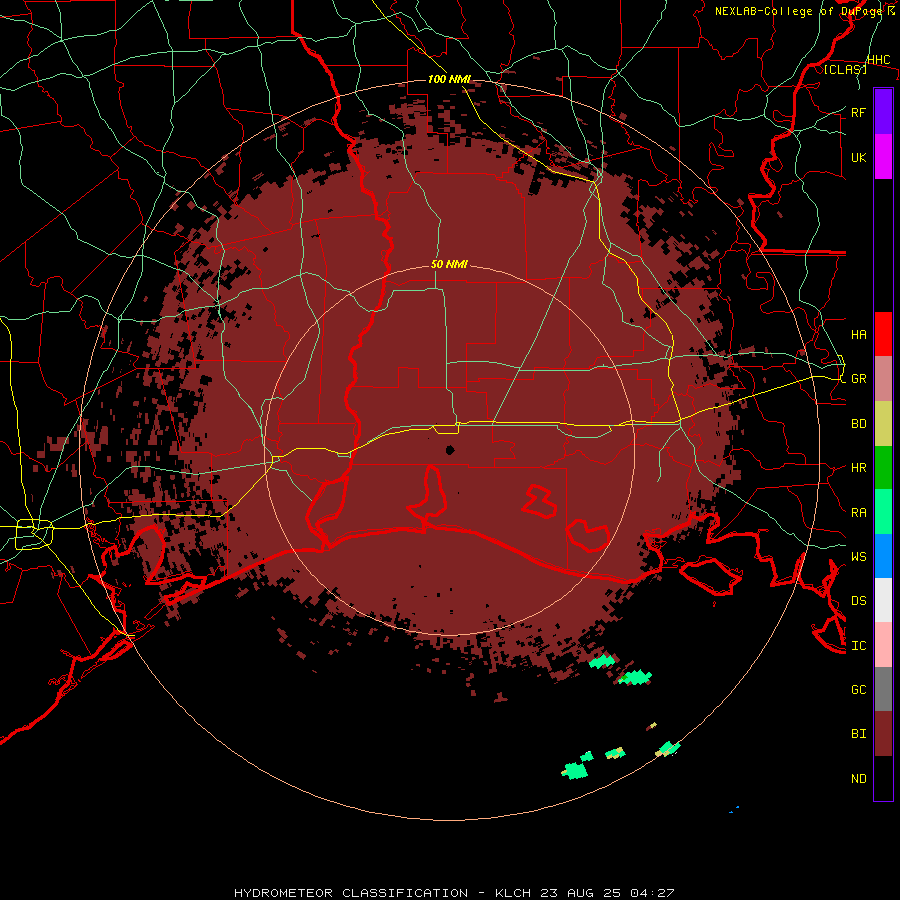Viewport: 900px width, 900px height.
Task: Click the 'HR' legend label
Action: [x=858, y=468]
